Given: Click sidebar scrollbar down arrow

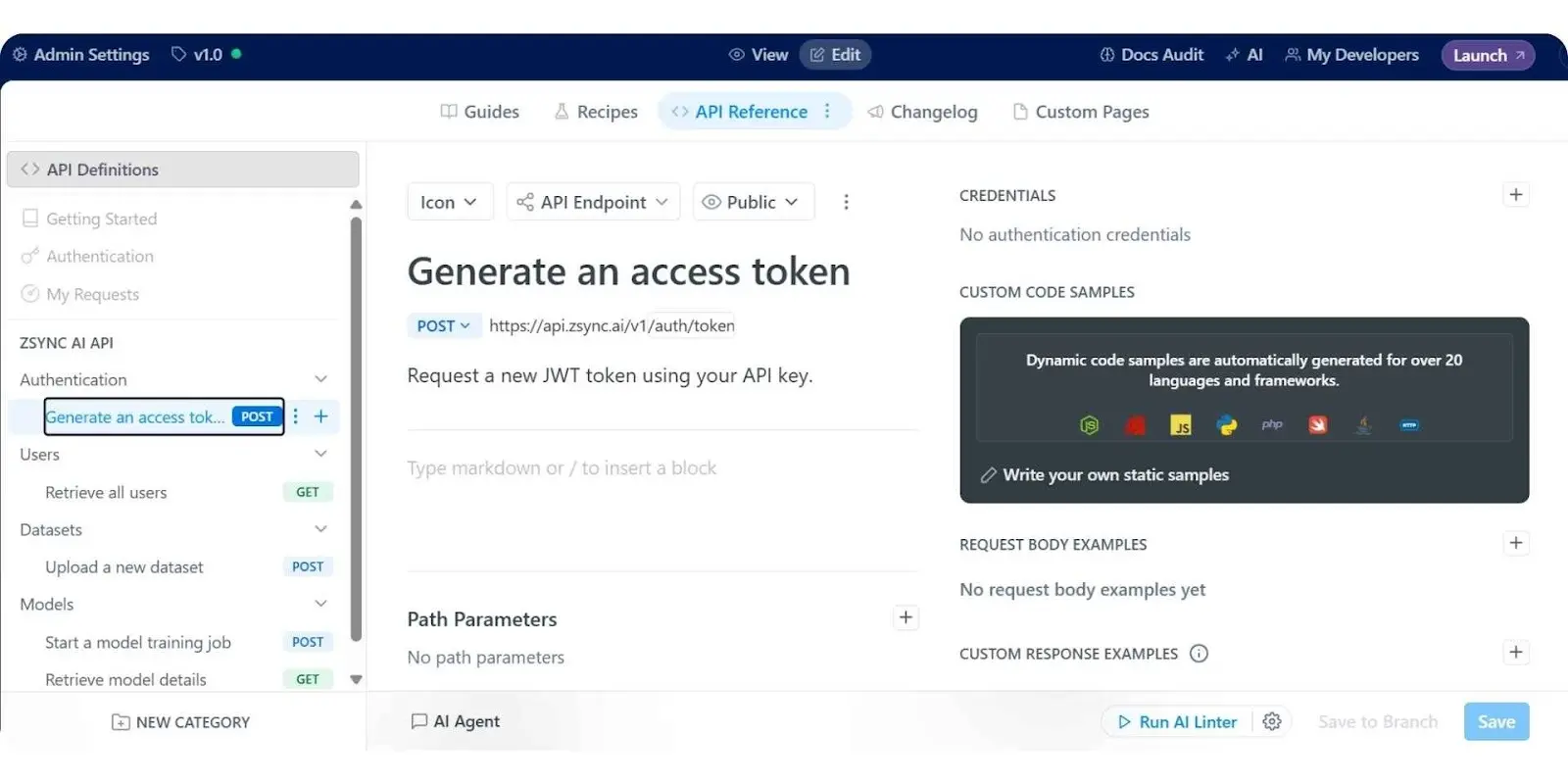Looking at the screenshot, I should pos(356,679).
